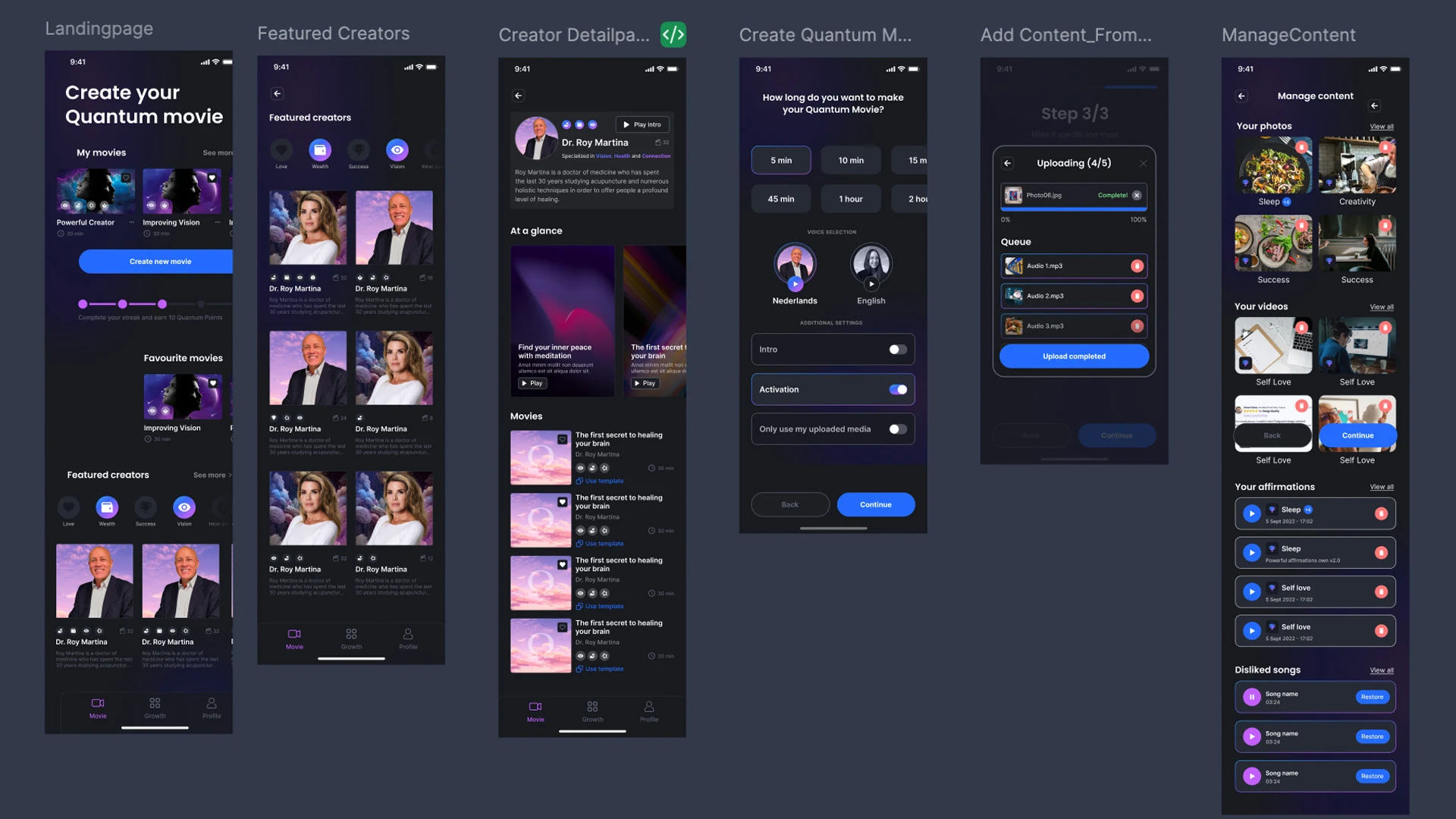The image size is (1456, 819).
Task: Go back on Creator Detailpage screen
Action: coord(518,96)
